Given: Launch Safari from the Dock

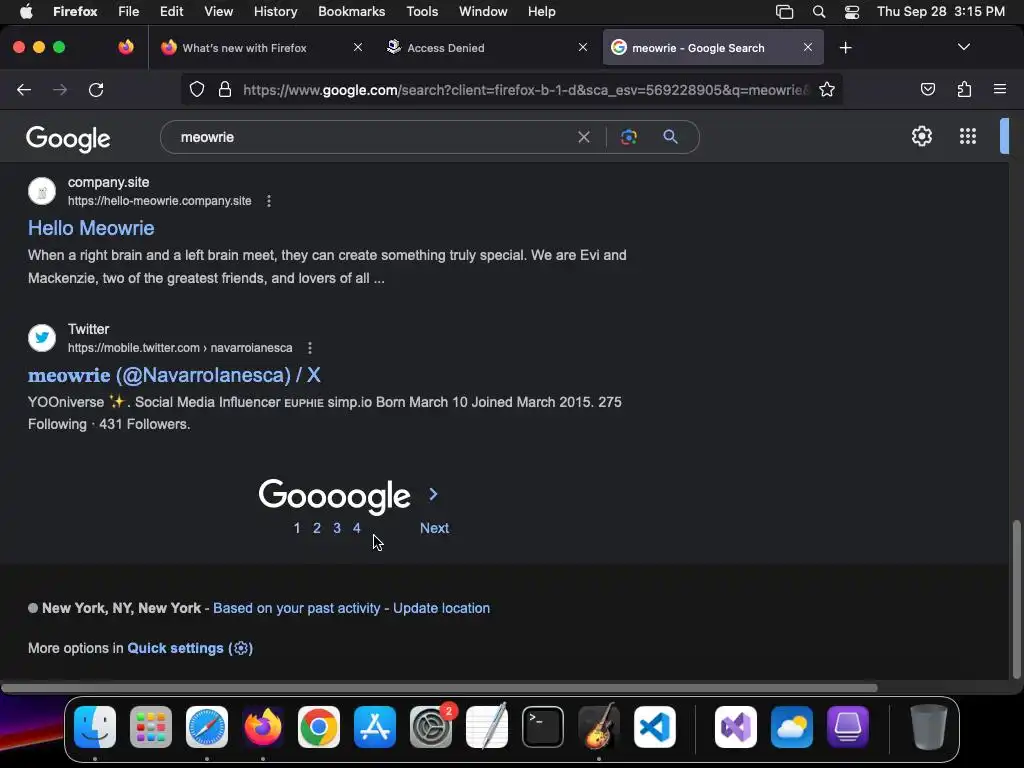Looking at the screenshot, I should tap(207, 727).
